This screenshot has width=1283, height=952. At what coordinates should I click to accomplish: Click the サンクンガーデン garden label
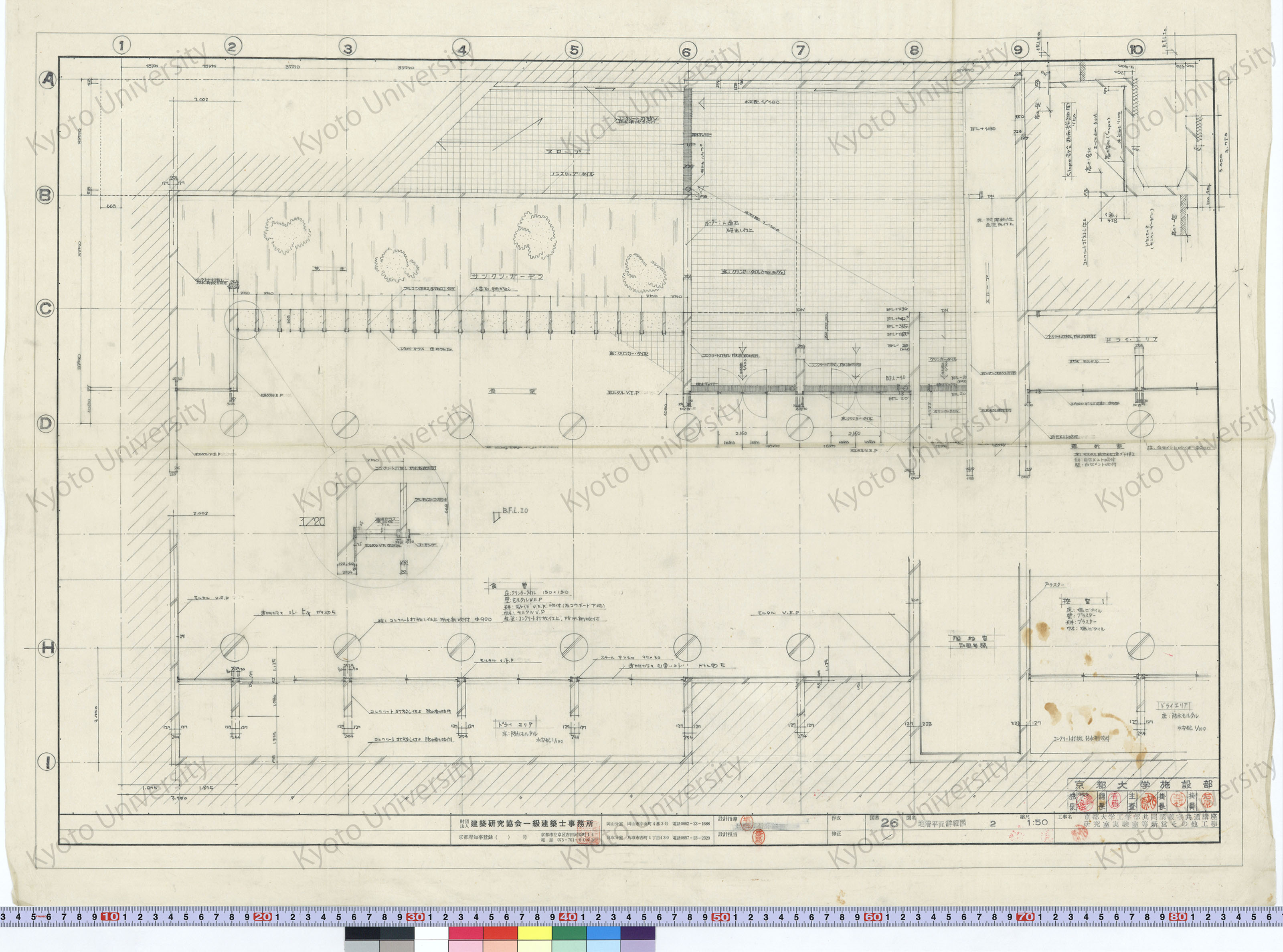pos(507,276)
